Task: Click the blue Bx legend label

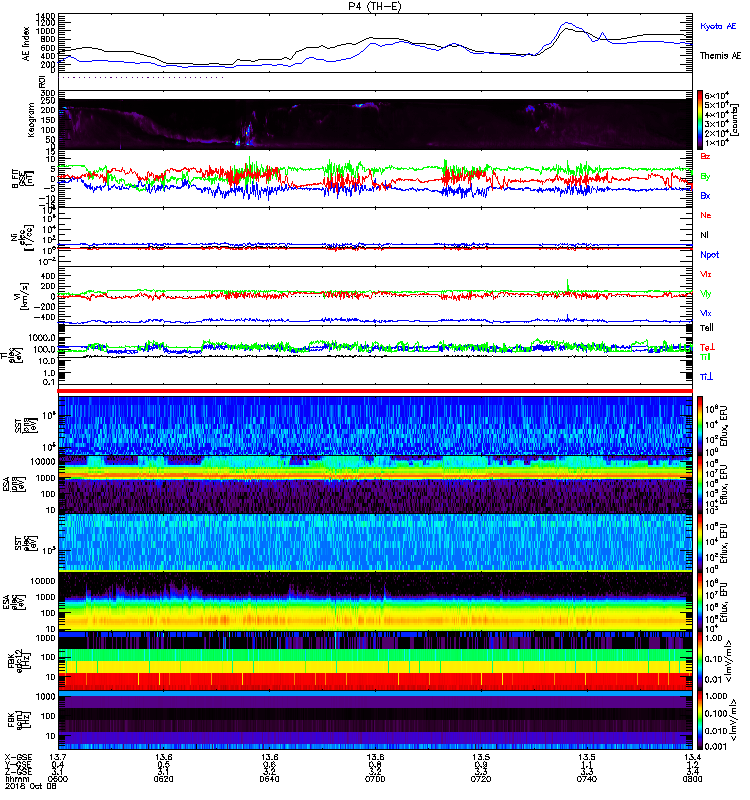Action: [x=705, y=195]
